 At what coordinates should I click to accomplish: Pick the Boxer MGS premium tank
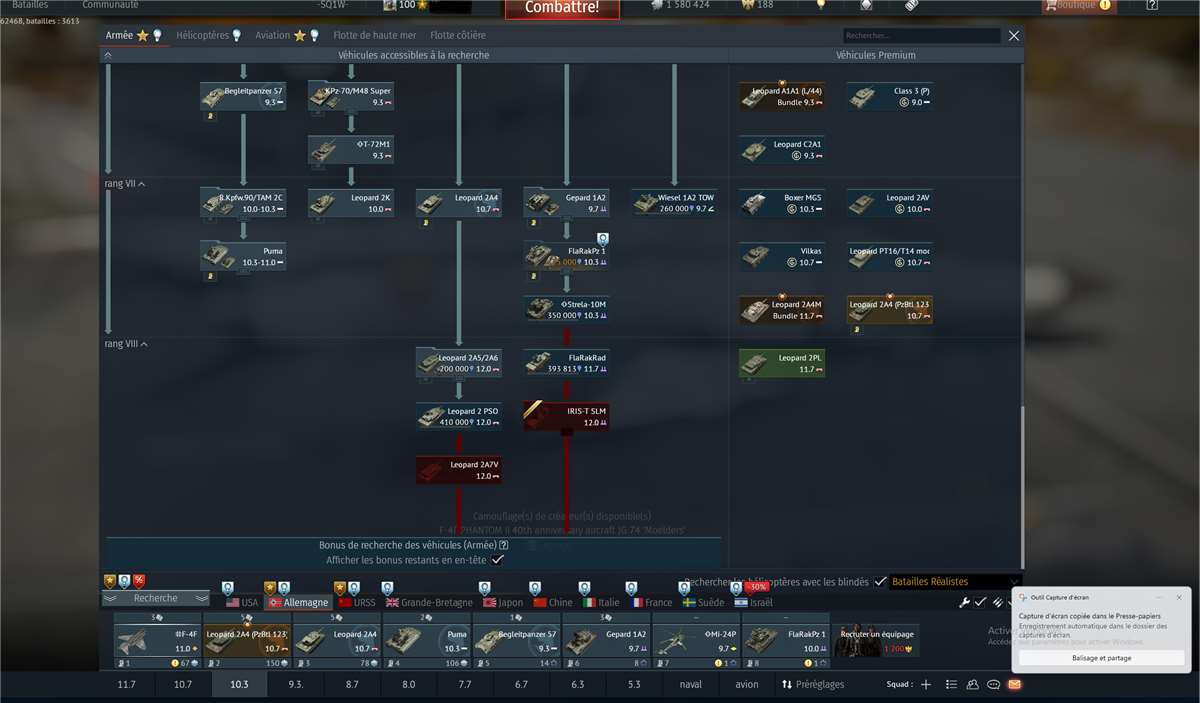pyautogui.click(x=782, y=203)
